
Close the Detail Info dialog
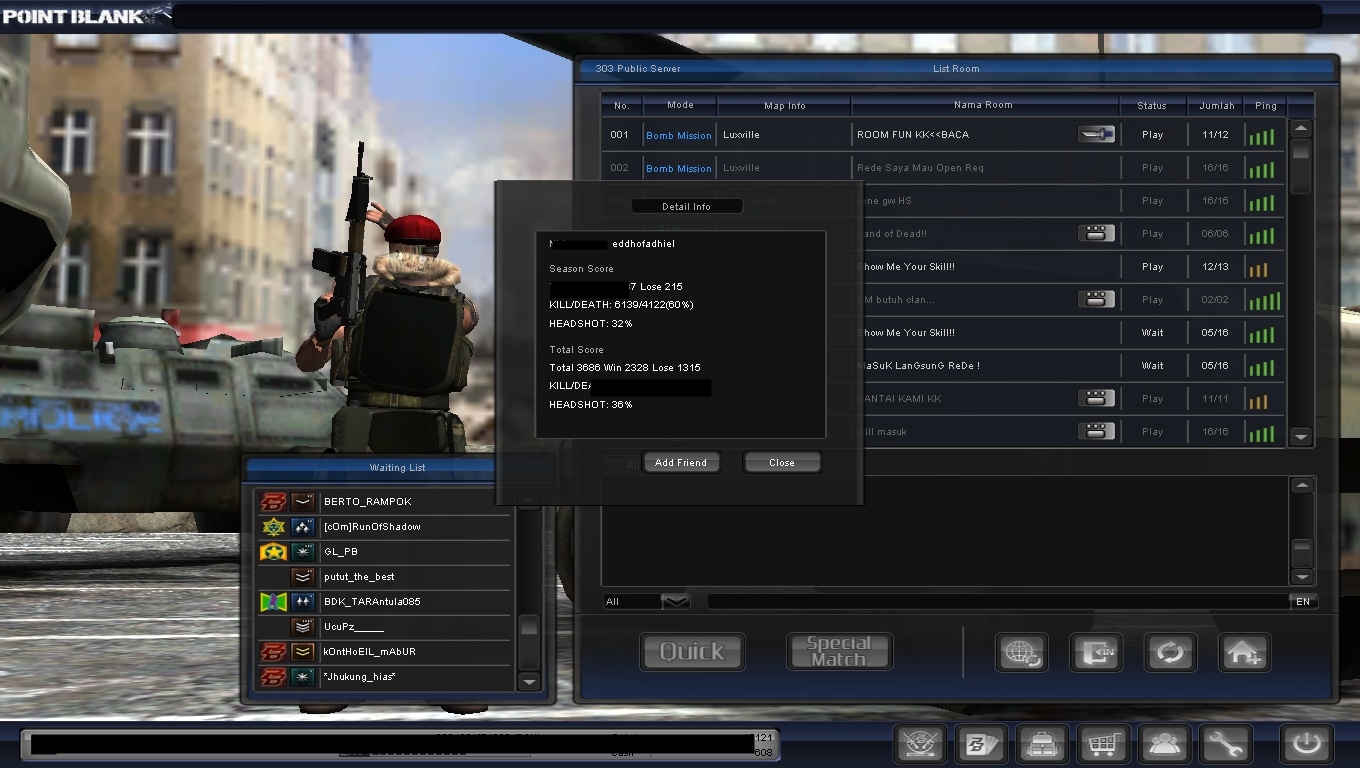click(782, 462)
